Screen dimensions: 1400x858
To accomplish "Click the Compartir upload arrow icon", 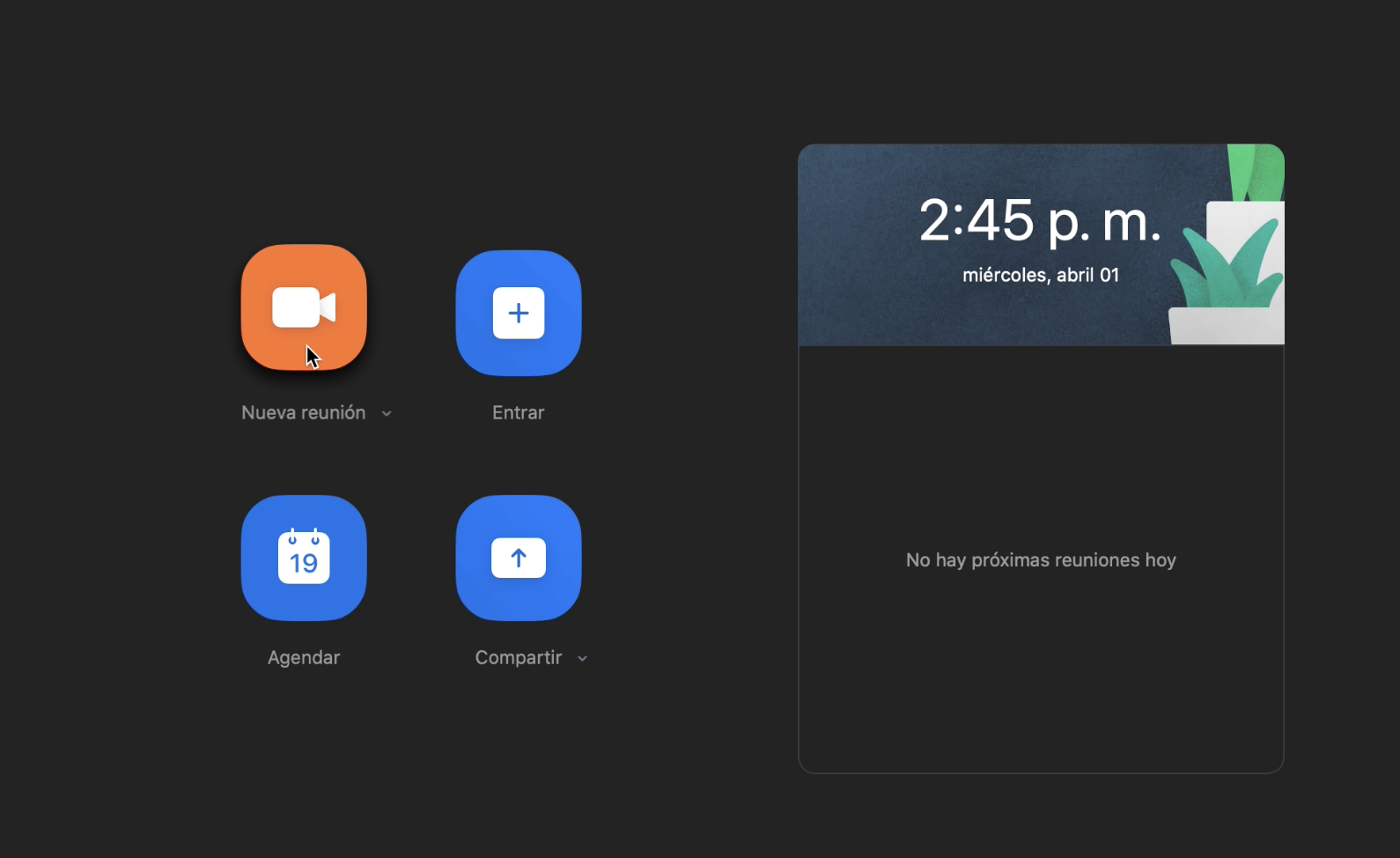I will click(x=519, y=558).
